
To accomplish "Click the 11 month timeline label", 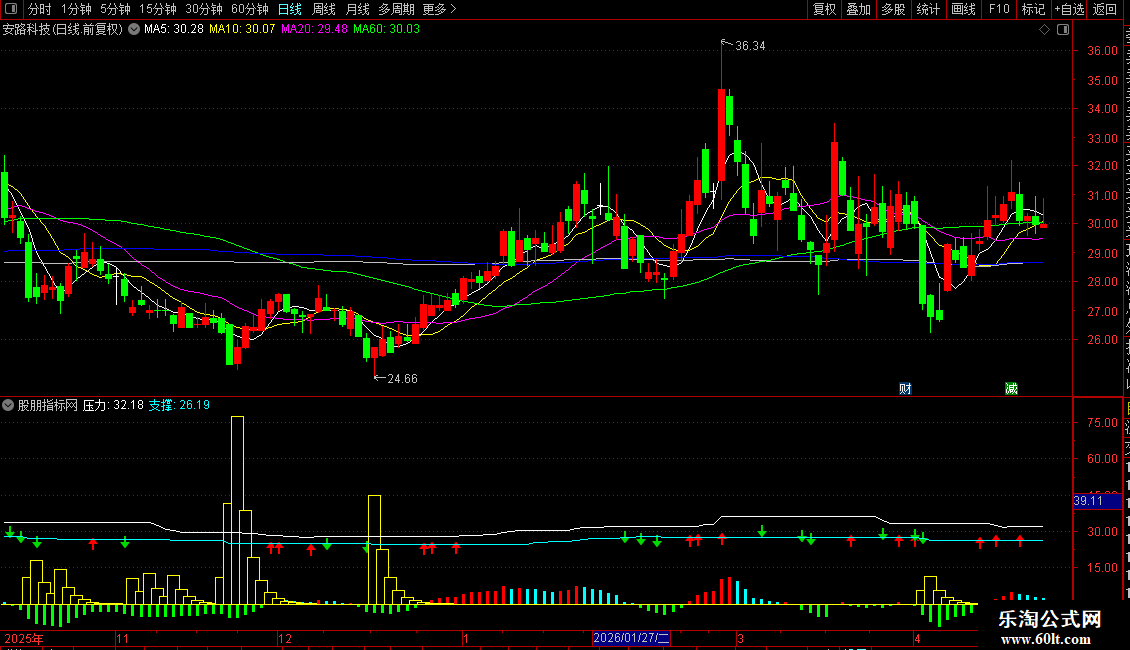I will pyautogui.click(x=123, y=638).
